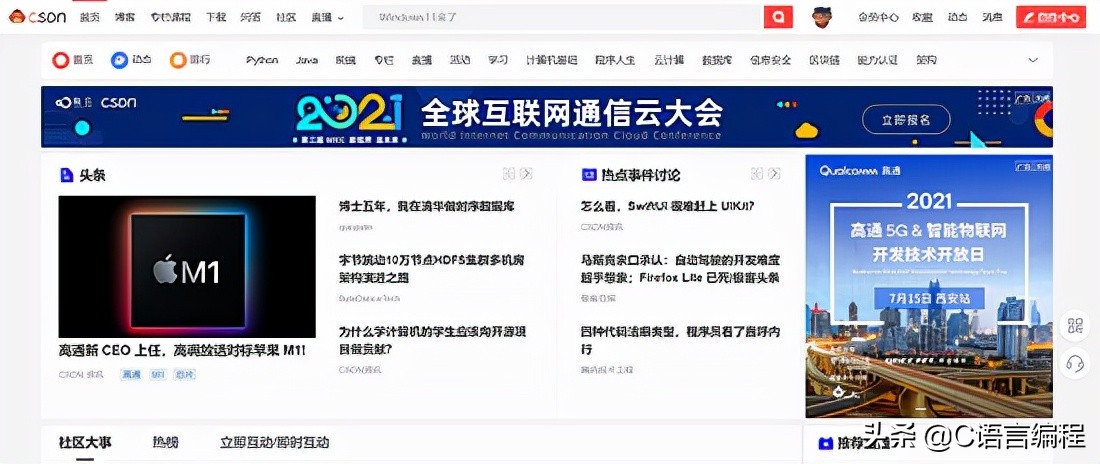The image size is (1100, 464).
Task: Show next 热点事件讨论 items
Action: point(774,173)
